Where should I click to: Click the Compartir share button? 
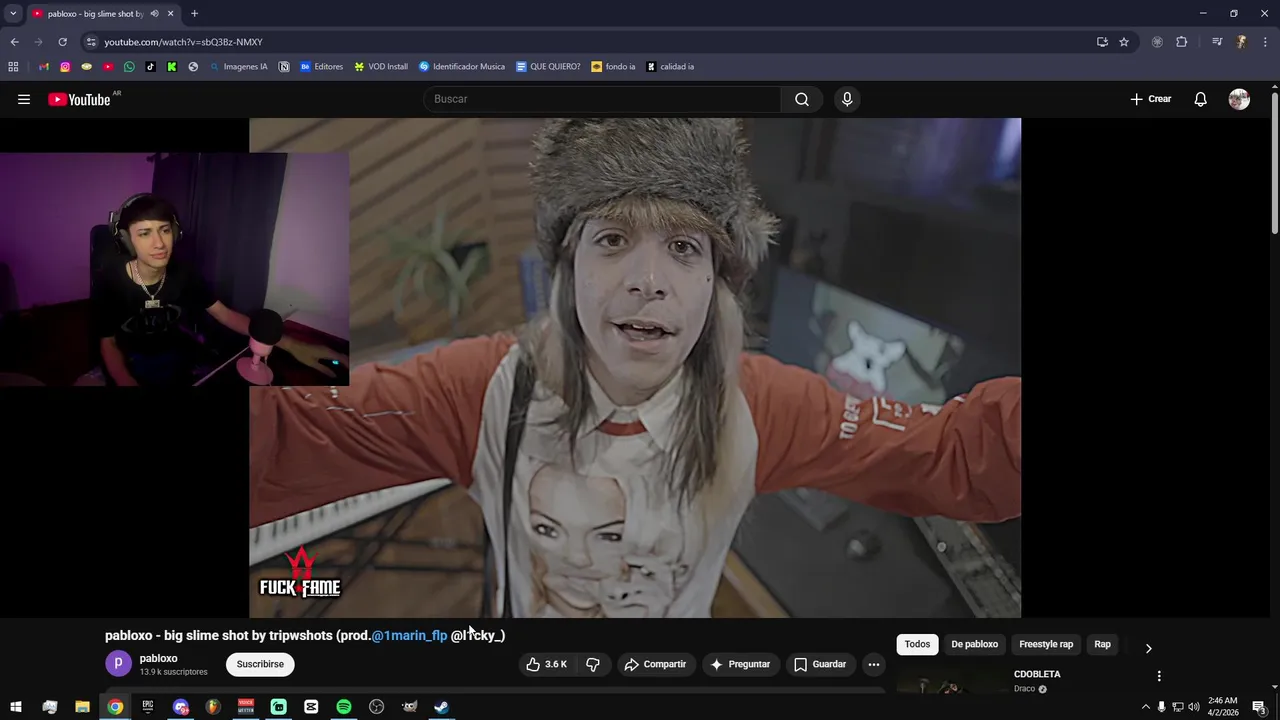coord(655,664)
